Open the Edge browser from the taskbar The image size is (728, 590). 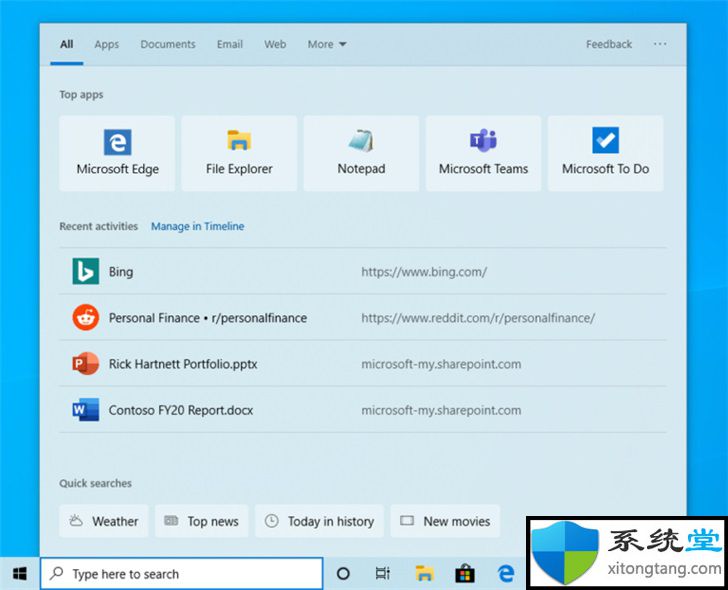(506, 574)
